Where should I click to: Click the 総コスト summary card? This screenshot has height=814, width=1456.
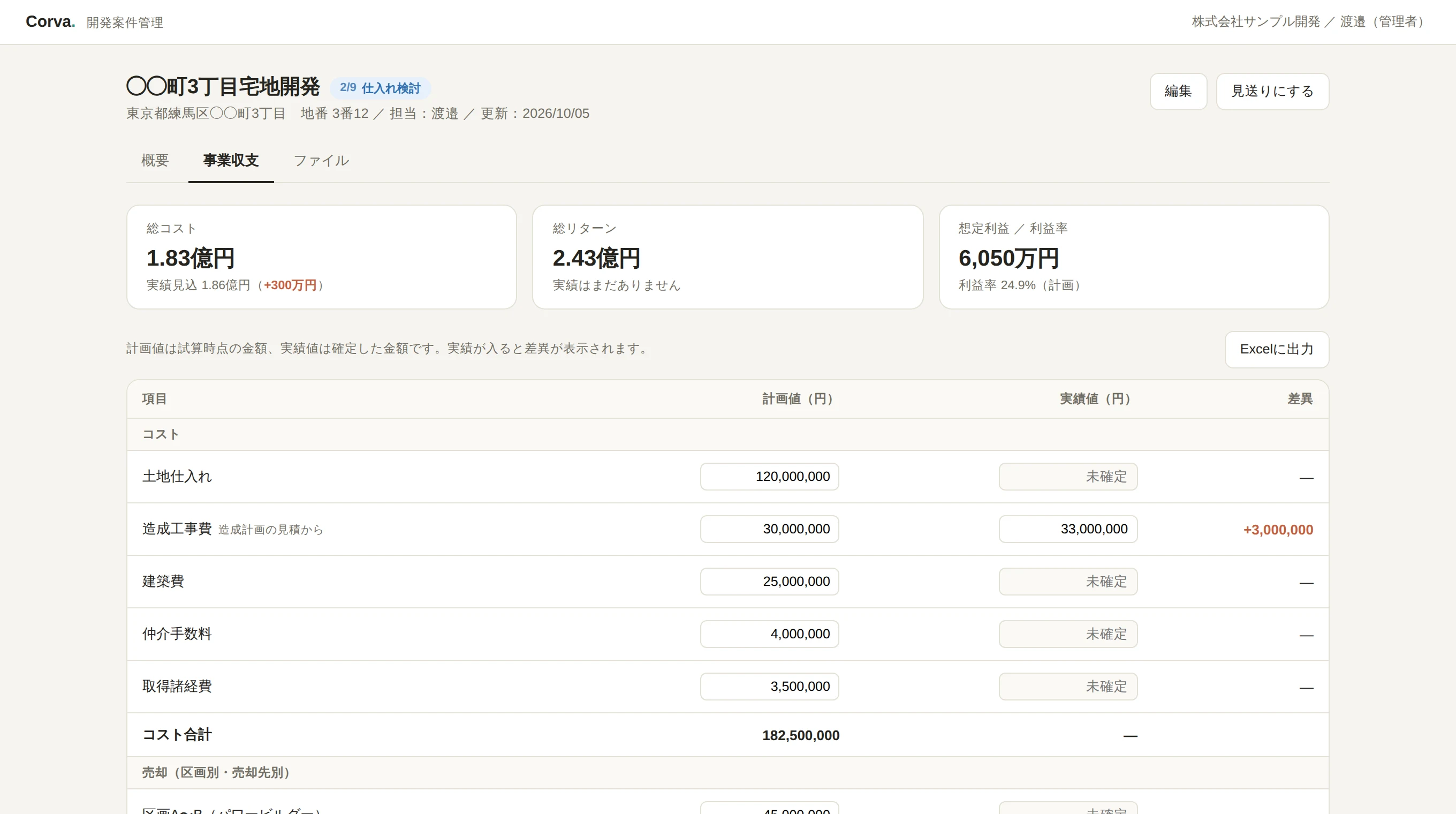(322, 257)
